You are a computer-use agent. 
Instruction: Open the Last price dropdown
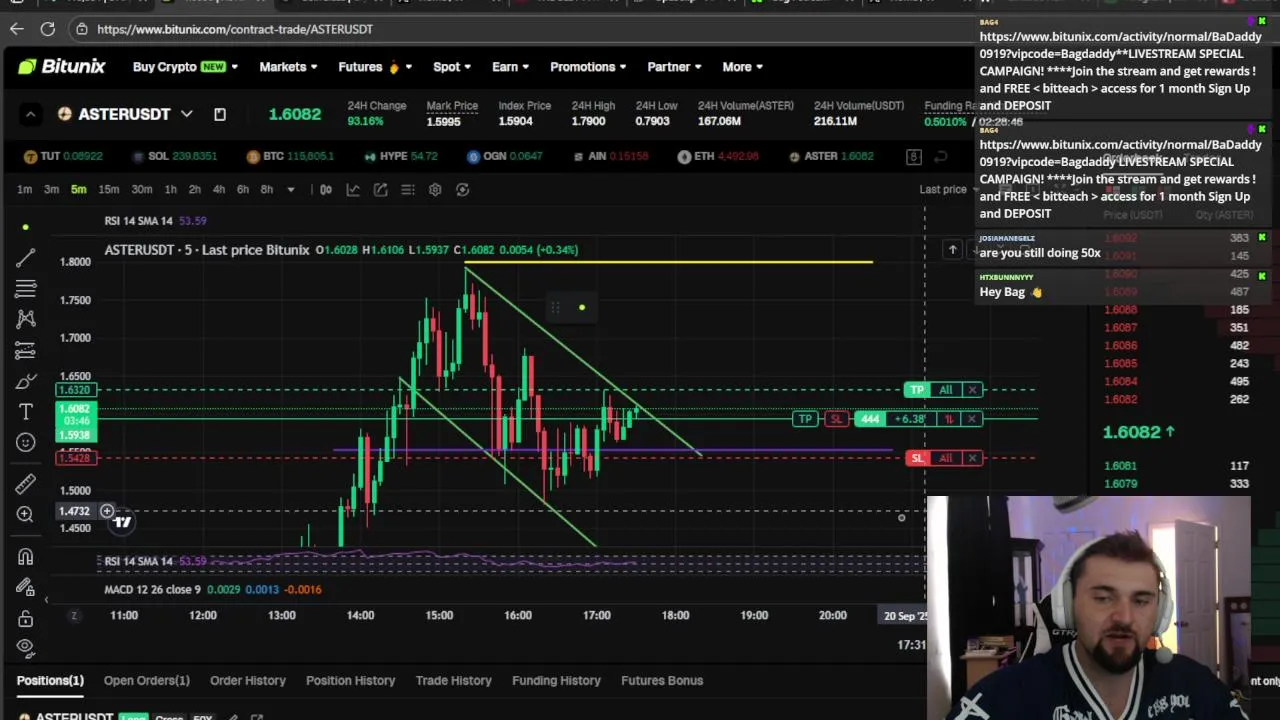click(949, 189)
